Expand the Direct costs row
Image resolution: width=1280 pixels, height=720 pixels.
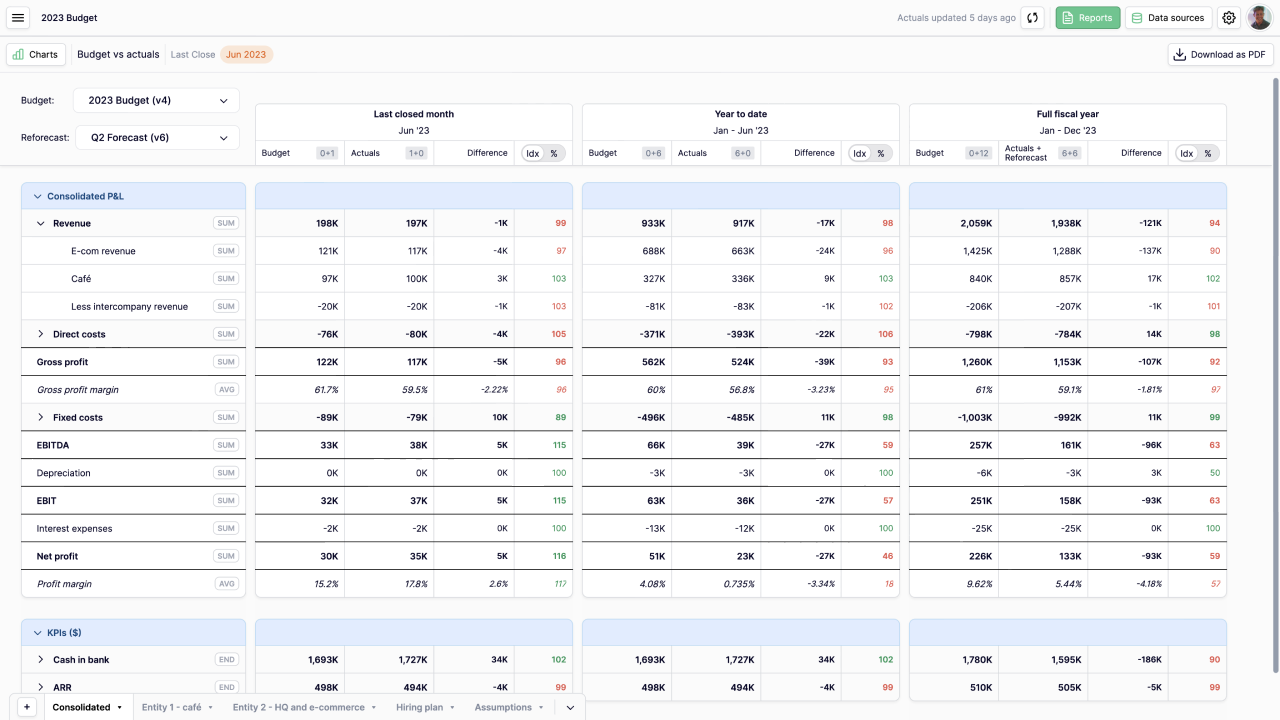pos(41,334)
